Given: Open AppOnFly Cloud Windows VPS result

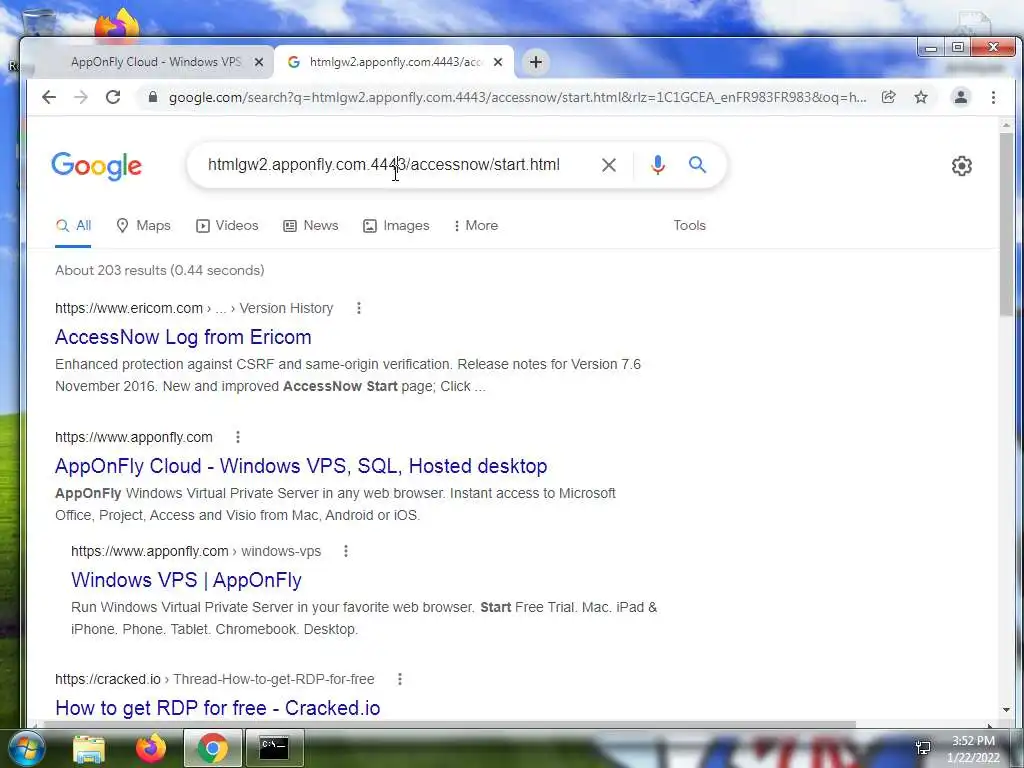Looking at the screenshot, I should click(301, 466).
